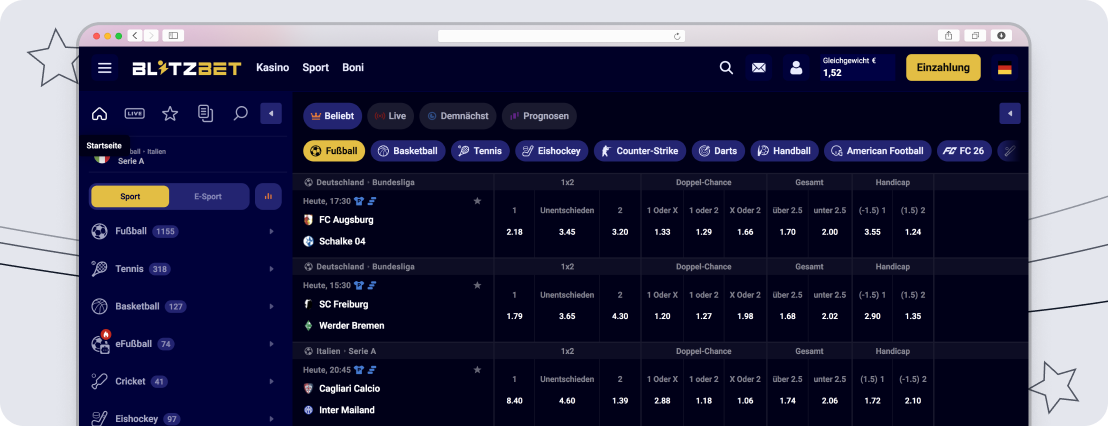1108x426 pixels.
Task: Open the bet slip document icon
Action: 206,114
